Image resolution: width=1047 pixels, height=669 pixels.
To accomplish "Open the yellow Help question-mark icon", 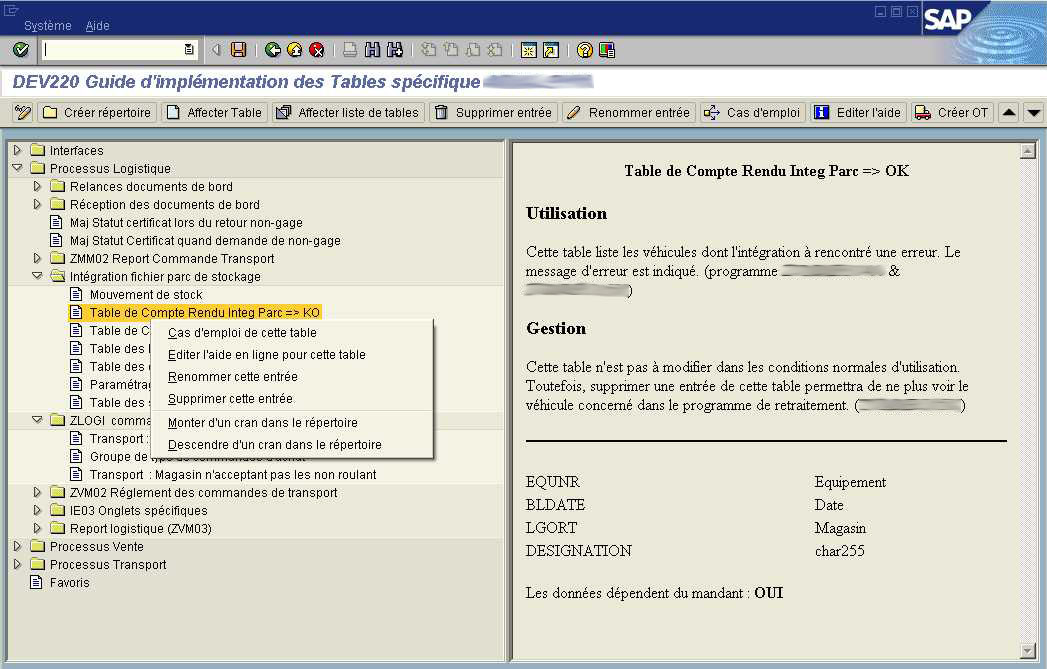I will (x=584, y=50).
